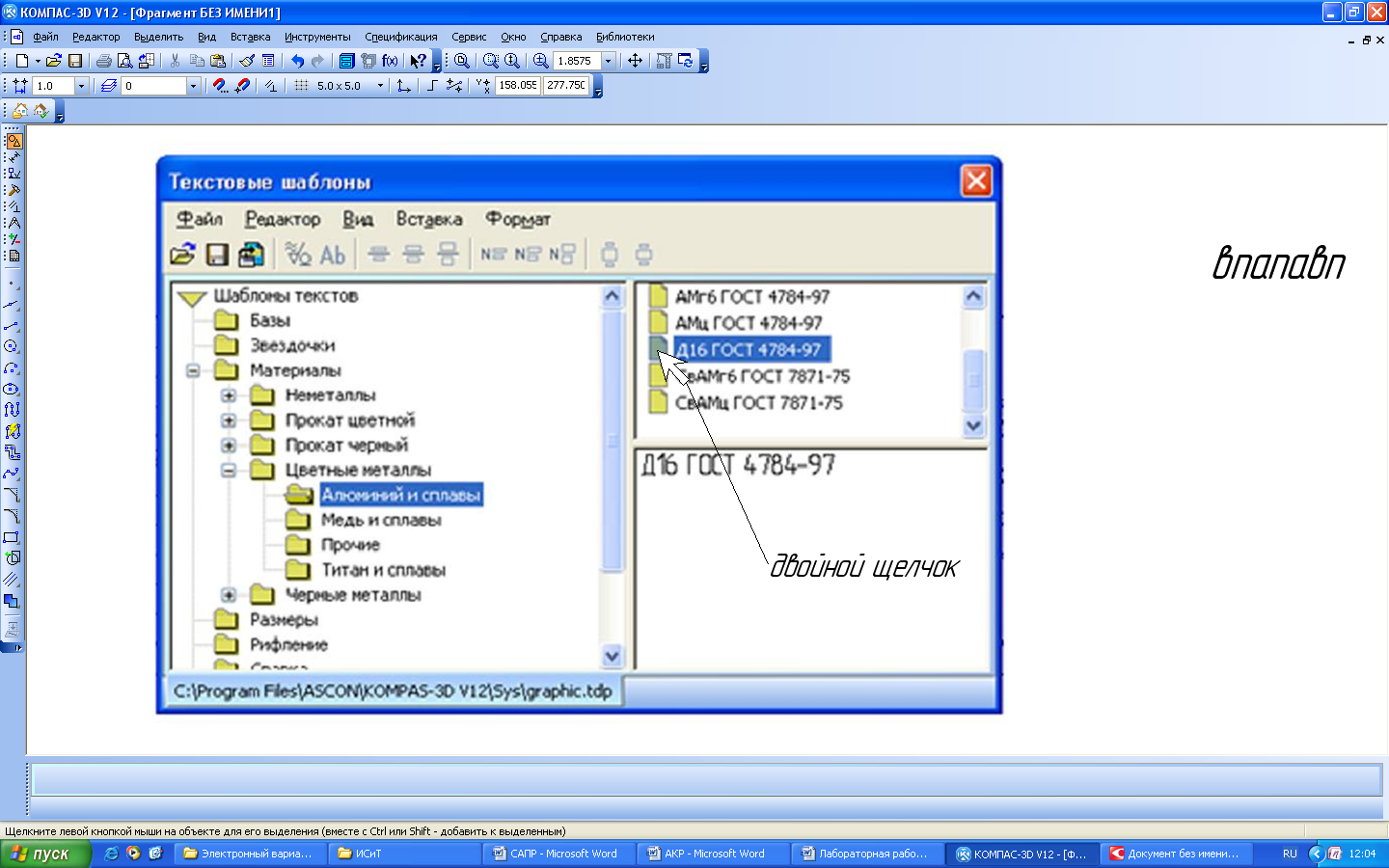Screen dimensions: 1389x868
Task: Print with the printer icon
Action: coord(103,60)
